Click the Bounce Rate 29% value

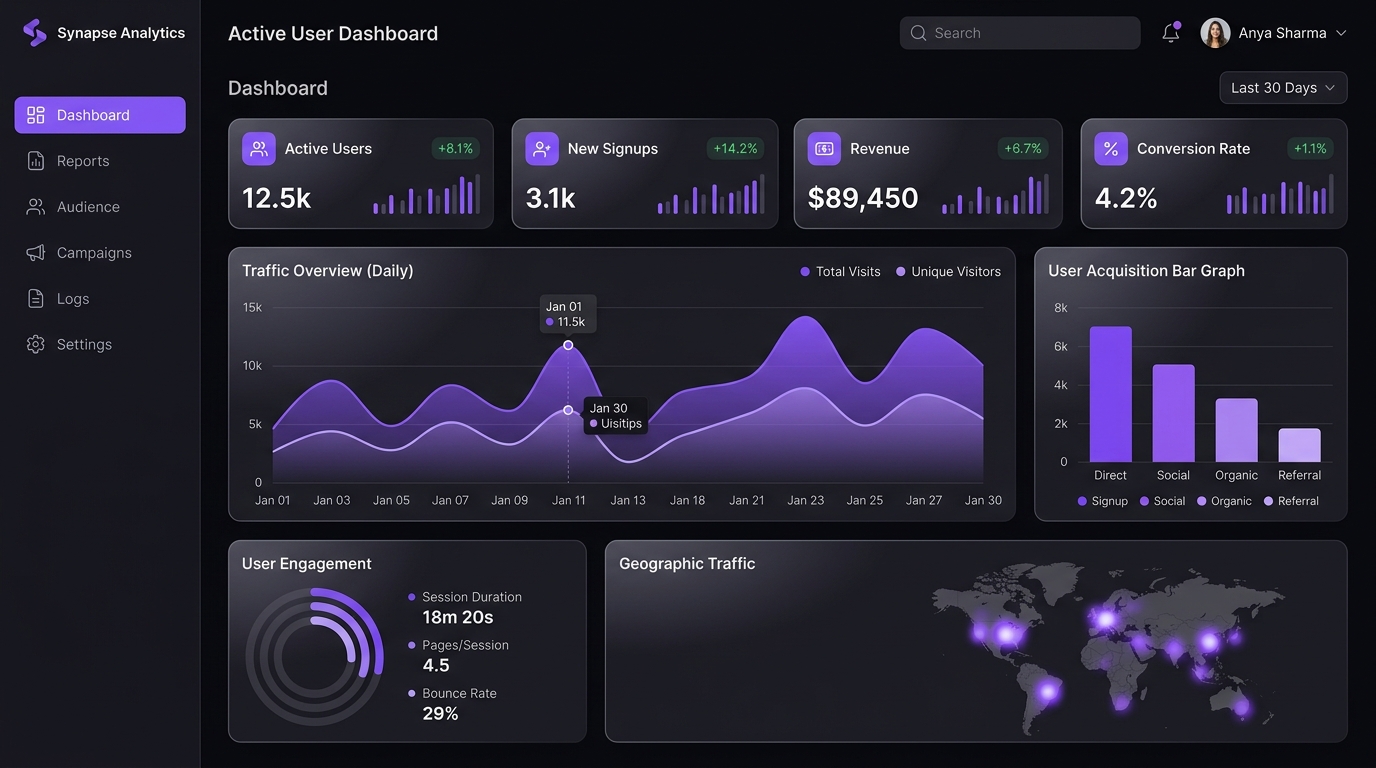coord(440,713)
